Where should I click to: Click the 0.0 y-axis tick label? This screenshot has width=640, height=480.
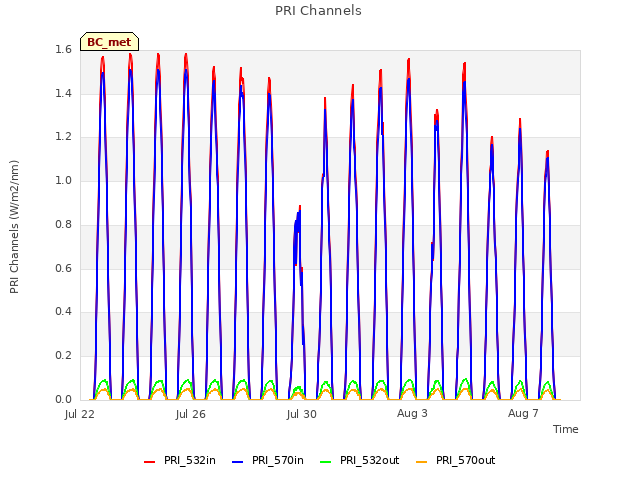click(63, 400)
